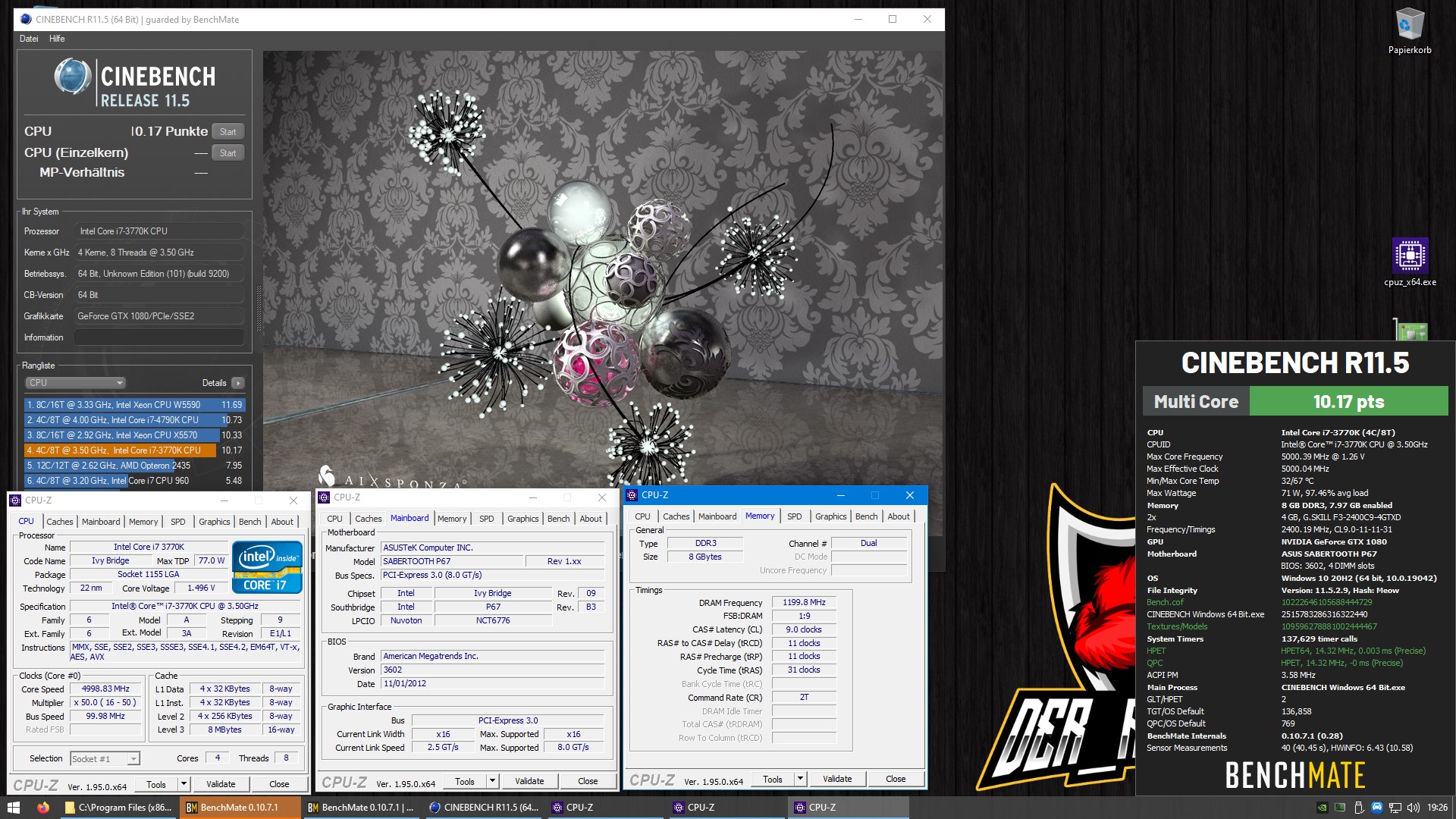The width and height of the screenshot is (1456, 819).
Task: Open Graphics tab in middle CPU-Z window
Action: point(522,519)
